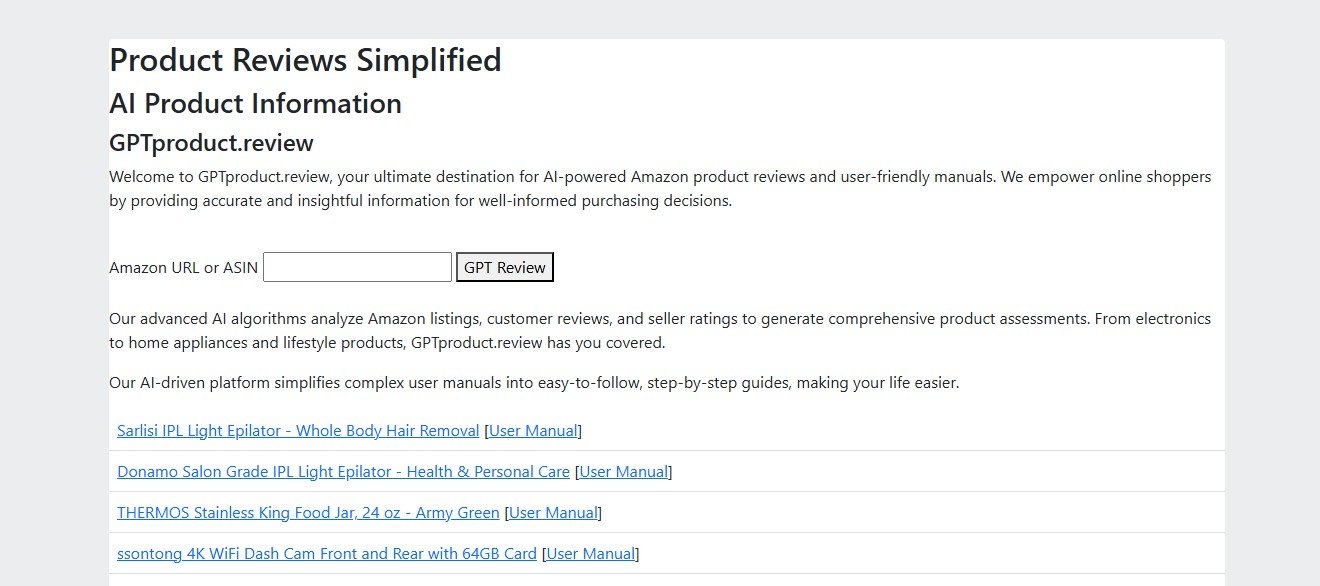Click the GPTproduct.review heading
Viewport: 1320px width, 586px height.
pos(211,143)
